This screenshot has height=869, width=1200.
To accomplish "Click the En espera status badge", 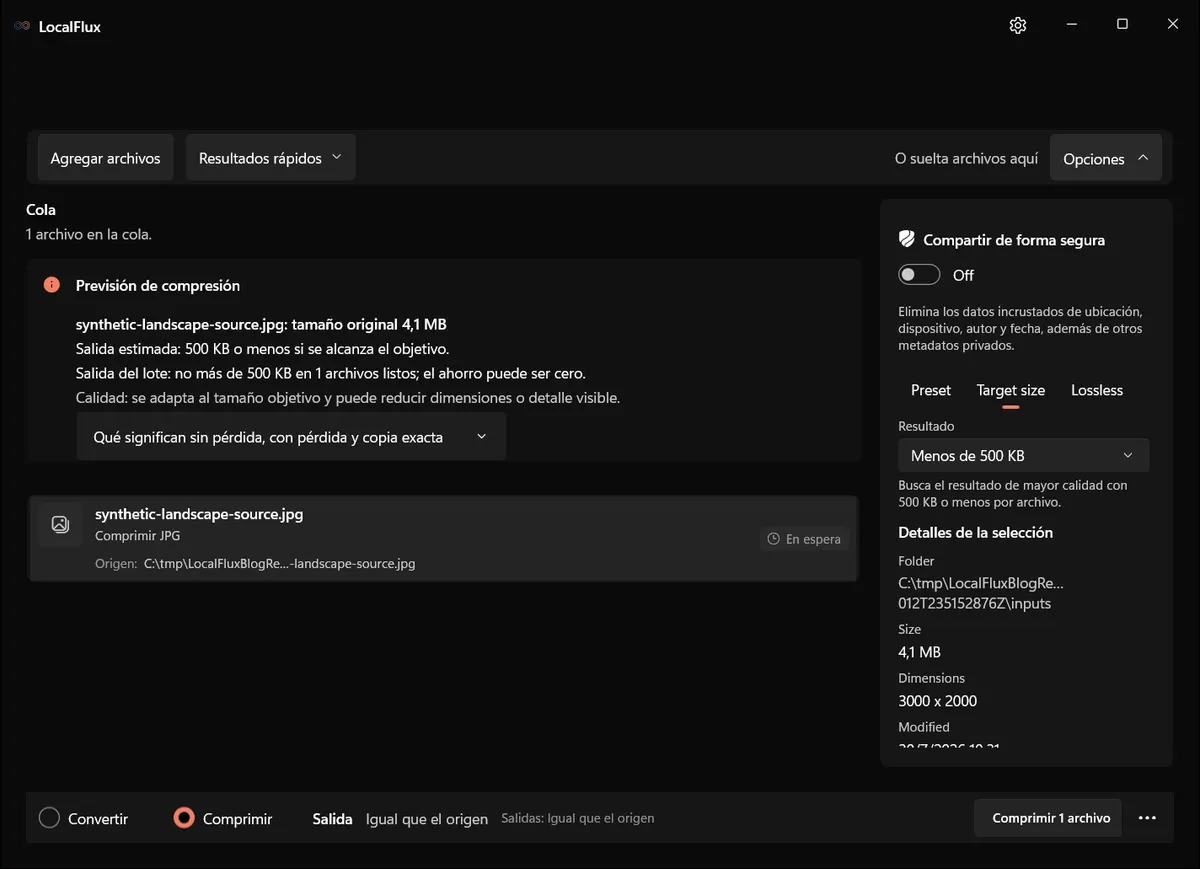I will pyautogui.click(x=804, y=539).
